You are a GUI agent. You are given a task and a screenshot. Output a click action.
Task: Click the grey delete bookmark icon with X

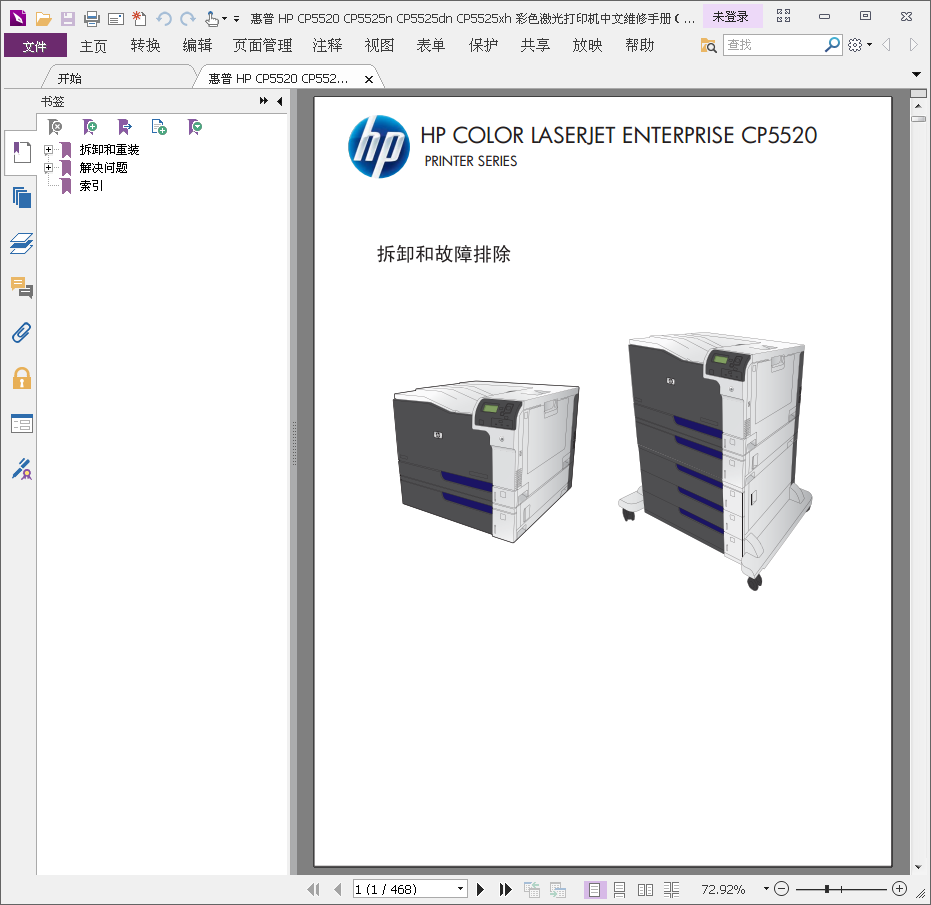pyautogui.click(x=55, y=126)
